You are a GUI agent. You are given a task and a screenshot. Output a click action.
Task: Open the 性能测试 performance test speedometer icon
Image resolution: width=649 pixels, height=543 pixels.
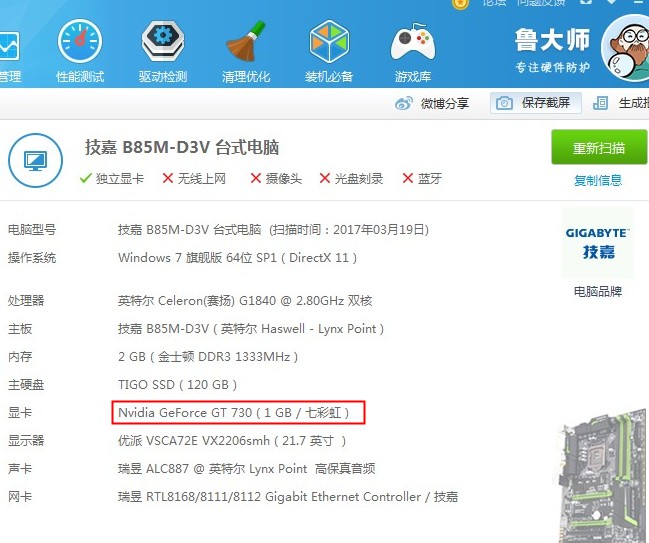pyautogui.click(x=80, y=41)
